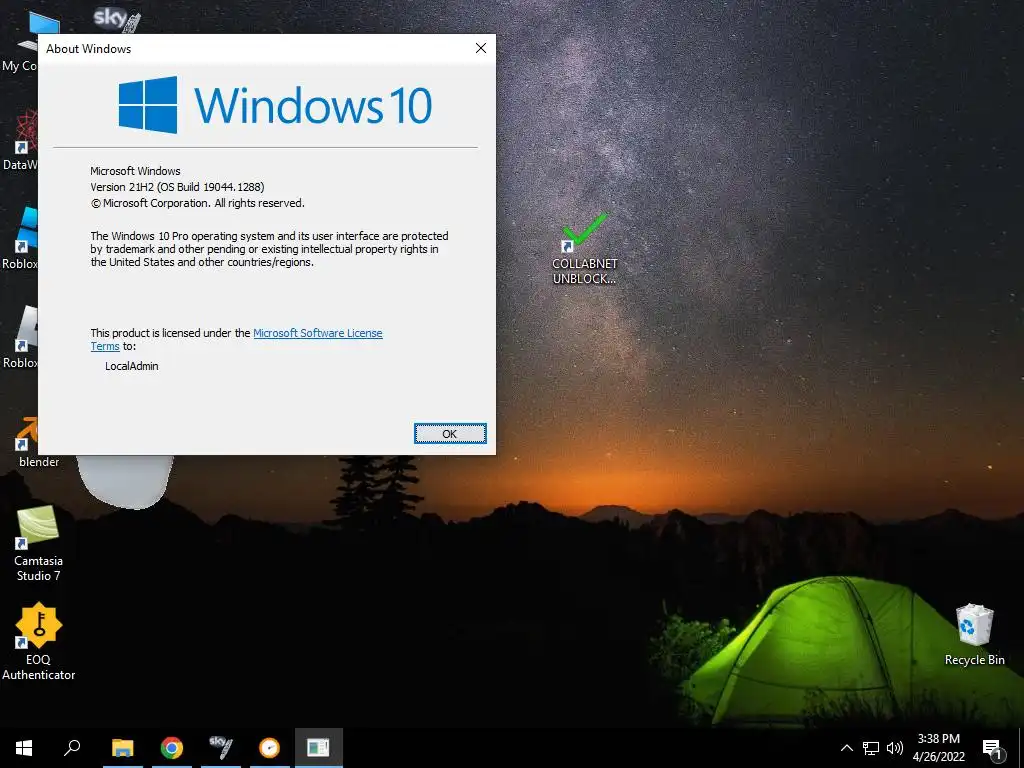Select the upper Roblox desktop shortcut

pos(20,238)
